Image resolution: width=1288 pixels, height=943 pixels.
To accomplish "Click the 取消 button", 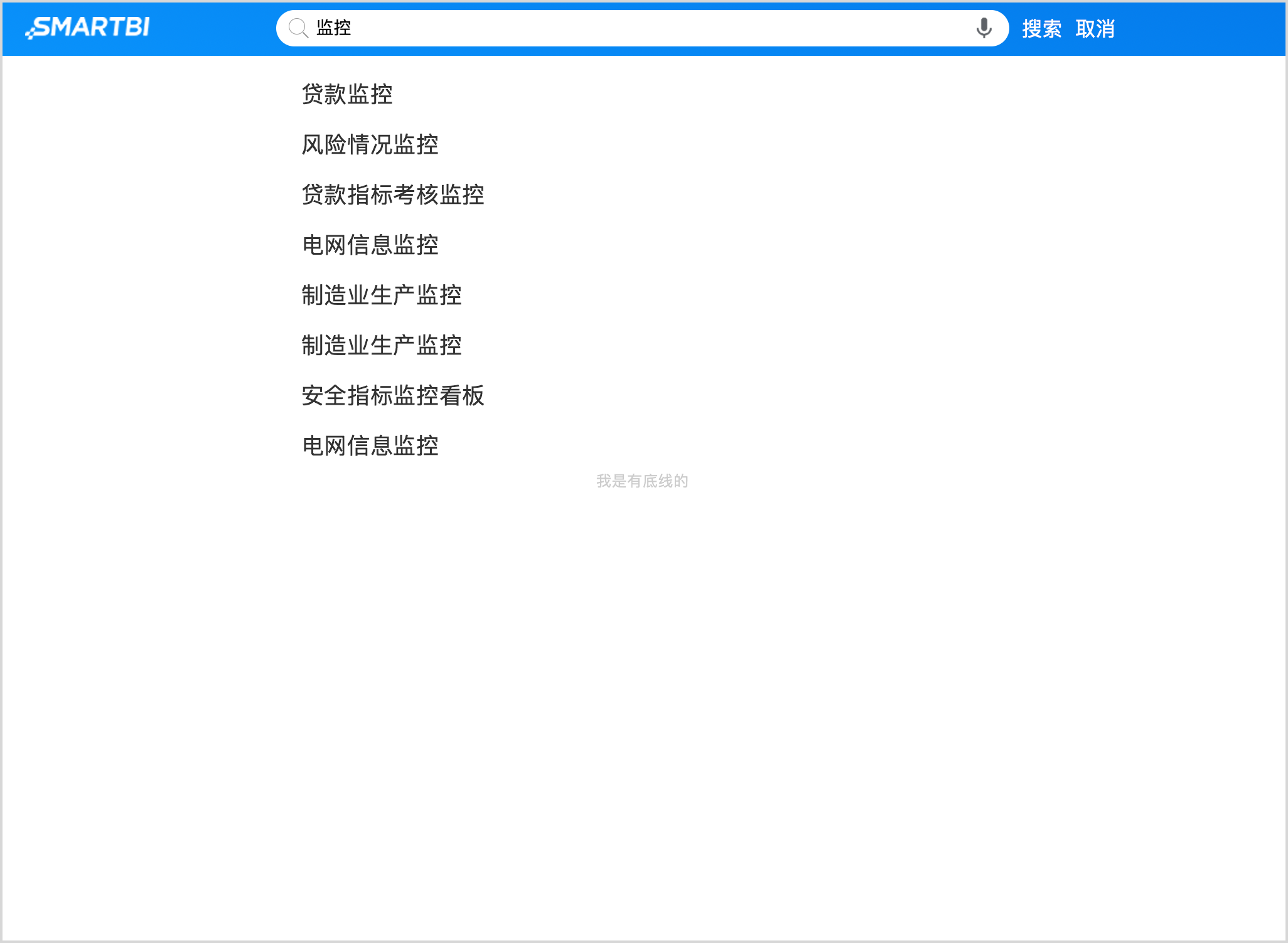I will tap(1095, 29).
